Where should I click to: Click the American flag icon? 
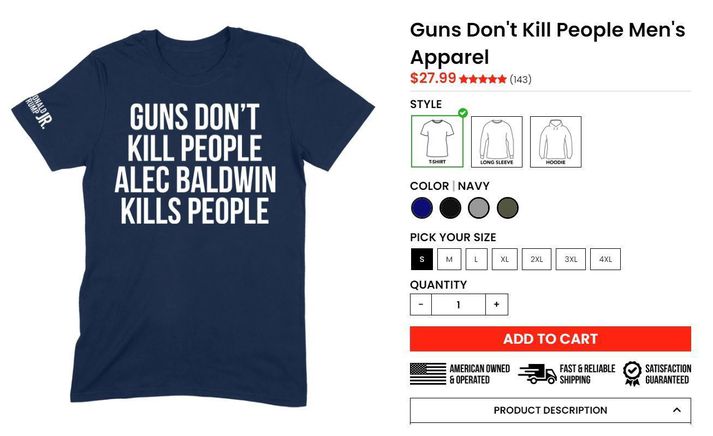point(428,374)
